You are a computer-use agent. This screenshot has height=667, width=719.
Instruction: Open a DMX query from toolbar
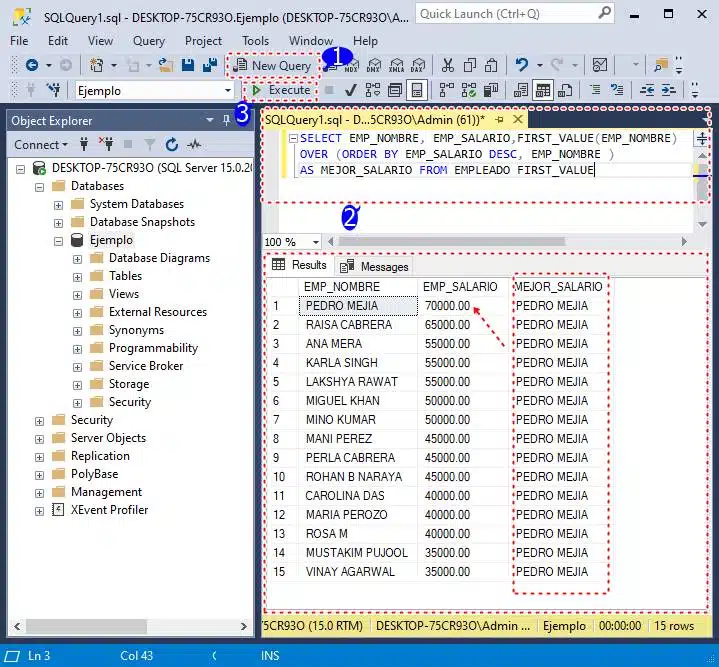pos(374,65)
